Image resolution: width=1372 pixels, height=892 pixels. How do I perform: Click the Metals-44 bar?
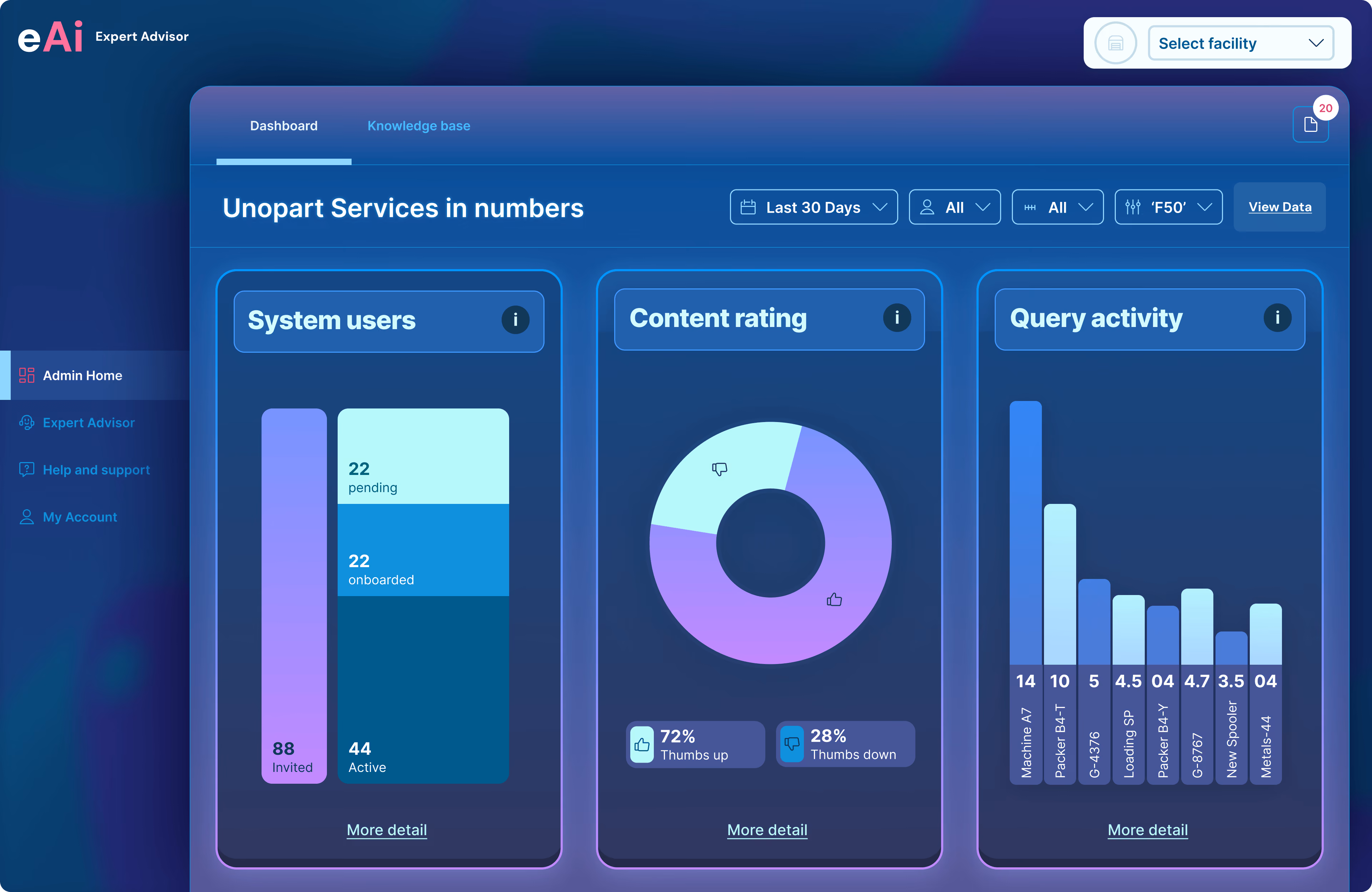coord(1266,634)
